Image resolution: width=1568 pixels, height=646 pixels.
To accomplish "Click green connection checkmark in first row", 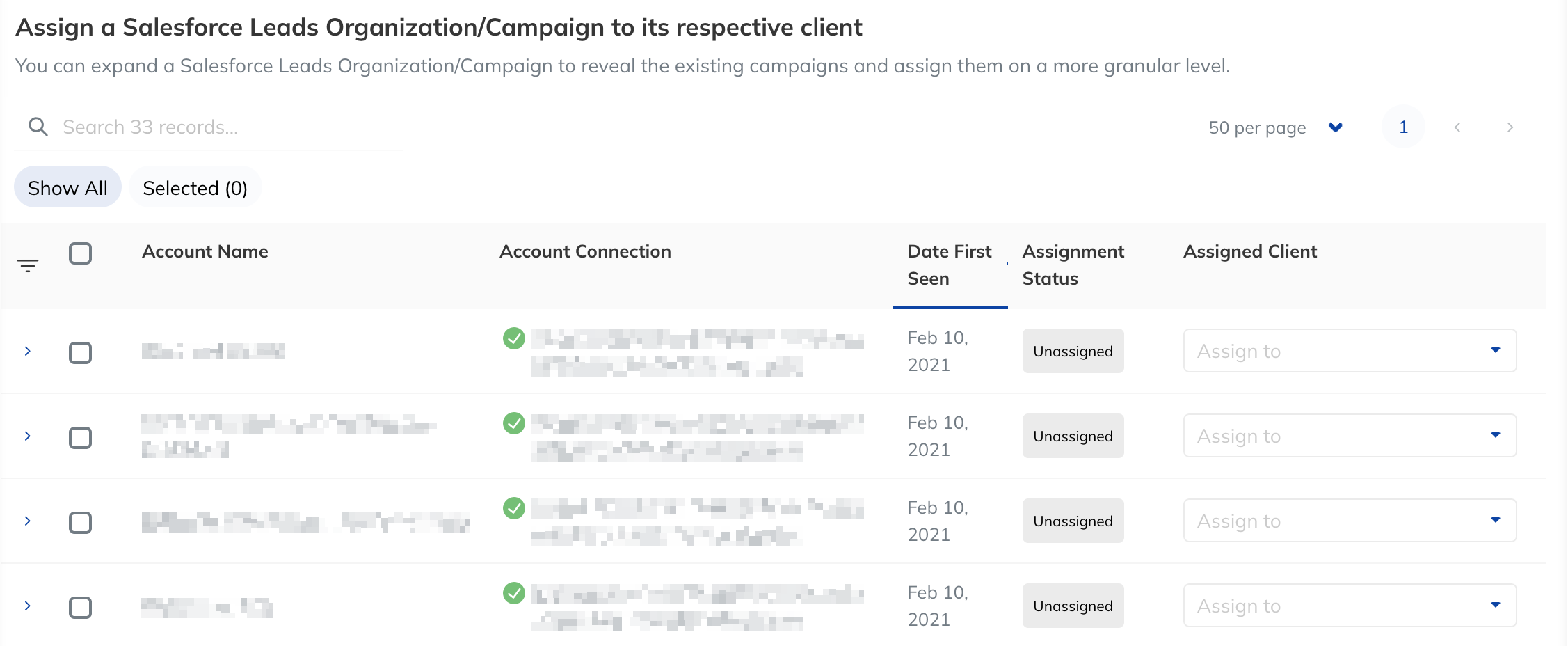I will 514,338.
